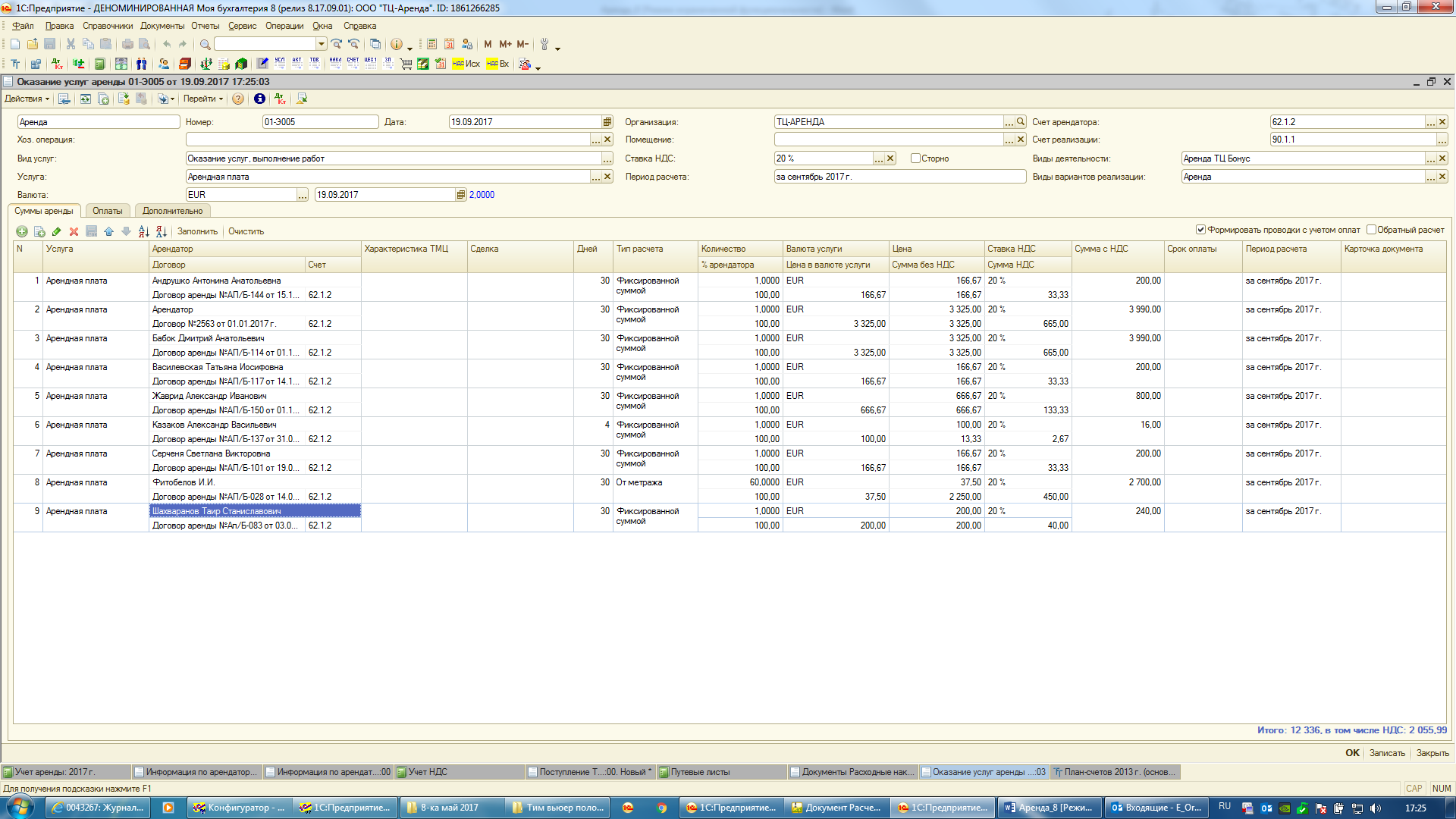Image resolution: width=1456 pixels, height=819 pixels.
Task: Add a new row with green plus
Action: click(22, 231)
